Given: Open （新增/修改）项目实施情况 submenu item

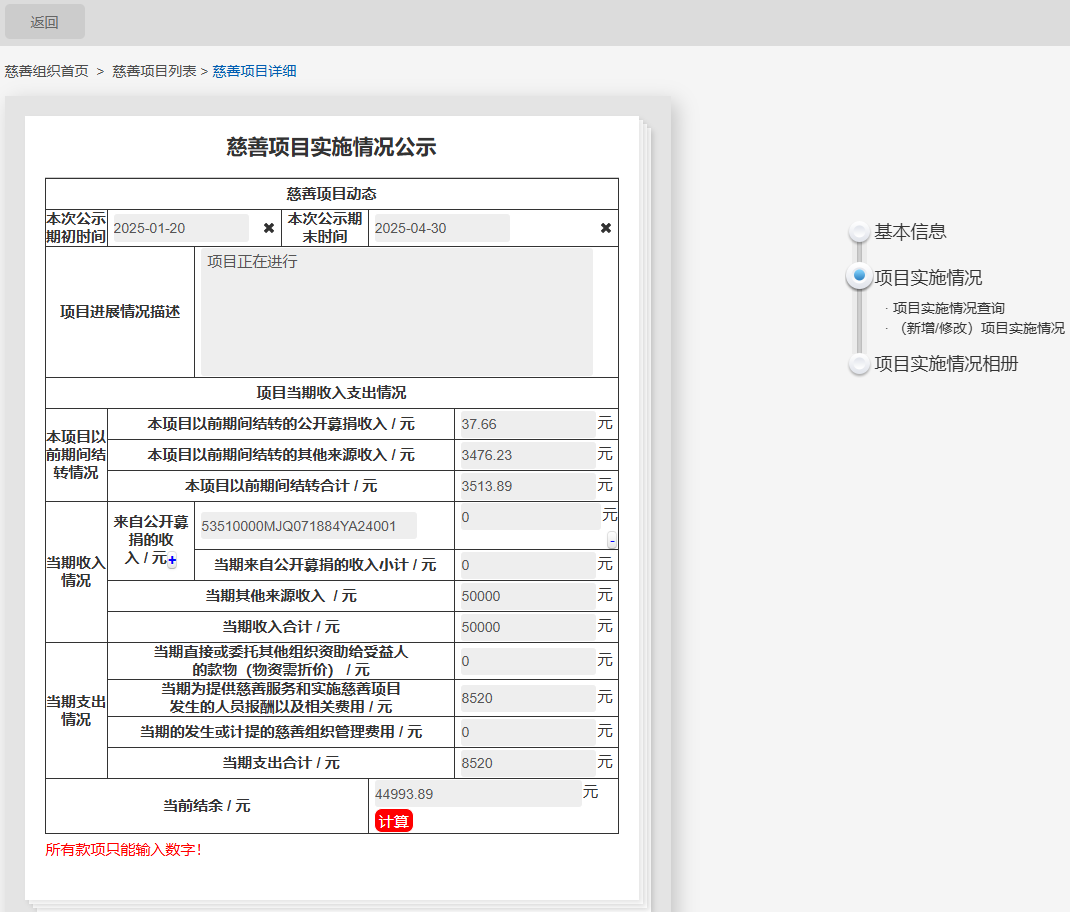Looking at the screenshot, I should [x=980, y=328].
